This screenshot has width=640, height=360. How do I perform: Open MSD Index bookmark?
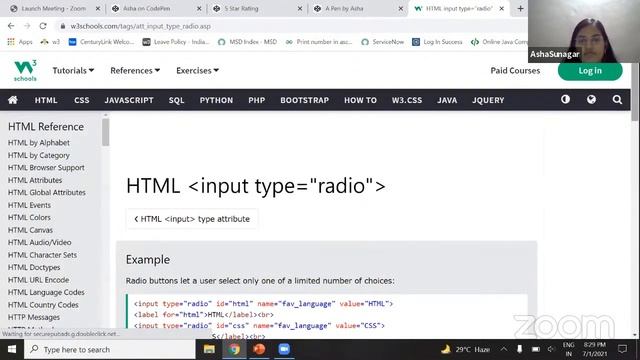click(247, 42)
